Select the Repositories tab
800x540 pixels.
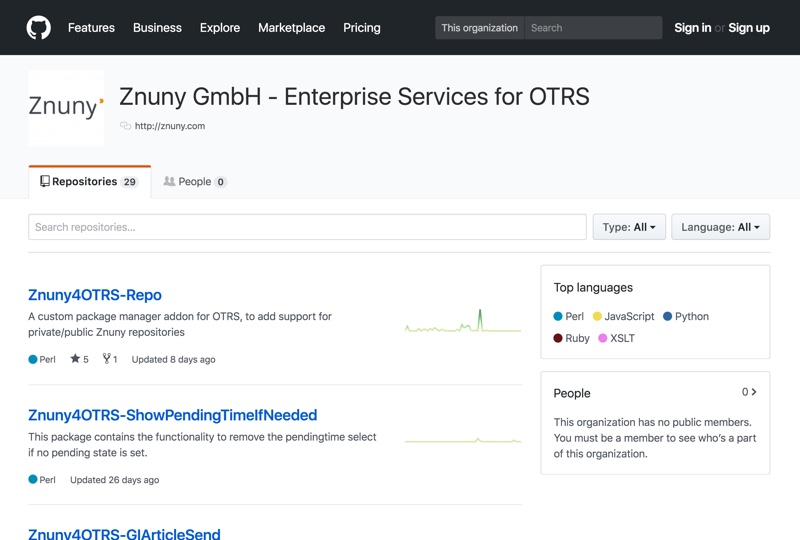pyautogui.click(x=89, y=182)
